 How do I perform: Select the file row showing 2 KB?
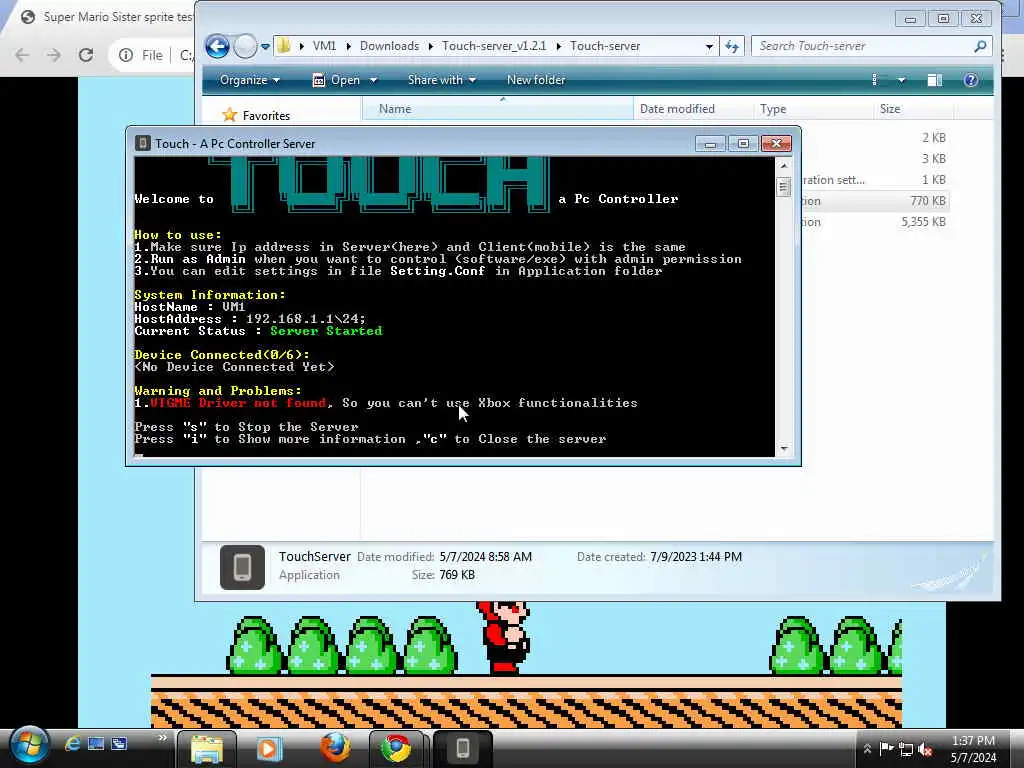[x=875, y=138]
